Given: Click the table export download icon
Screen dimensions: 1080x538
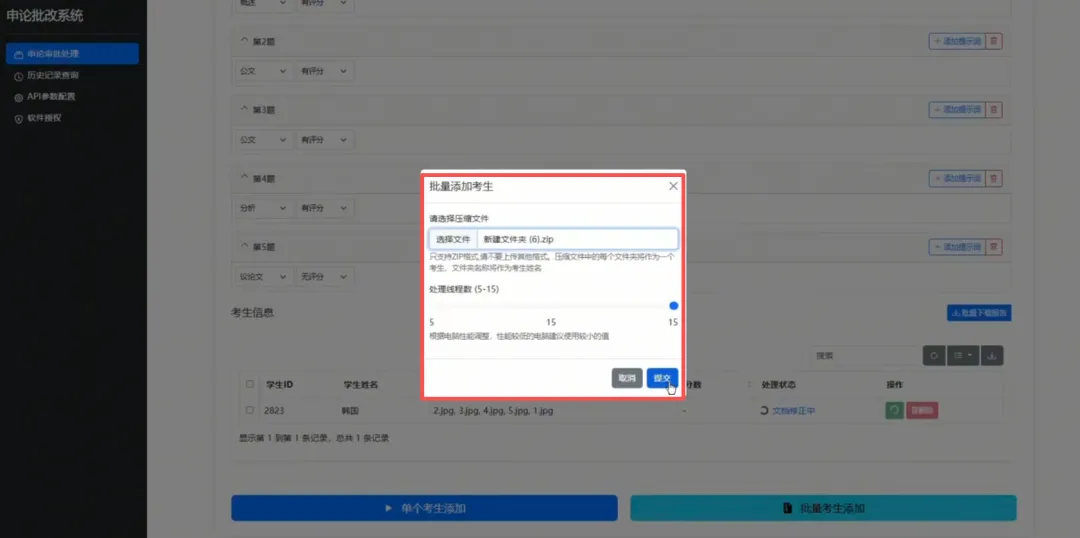Looking at the screenshot, I should (x=992, y=356).
